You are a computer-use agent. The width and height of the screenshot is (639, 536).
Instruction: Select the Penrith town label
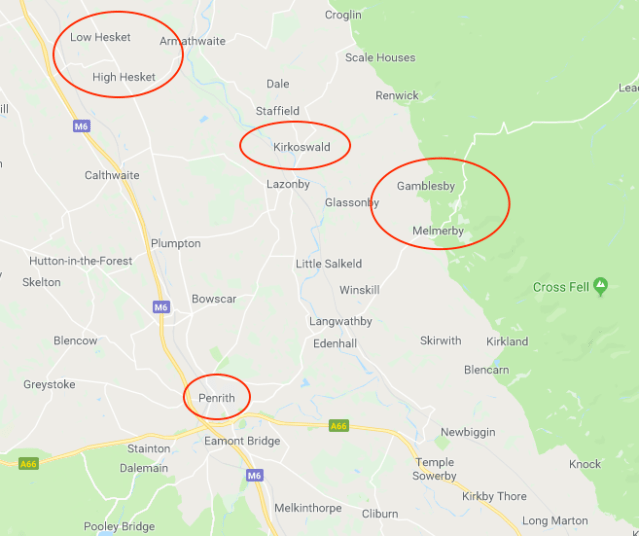[216, 398]
